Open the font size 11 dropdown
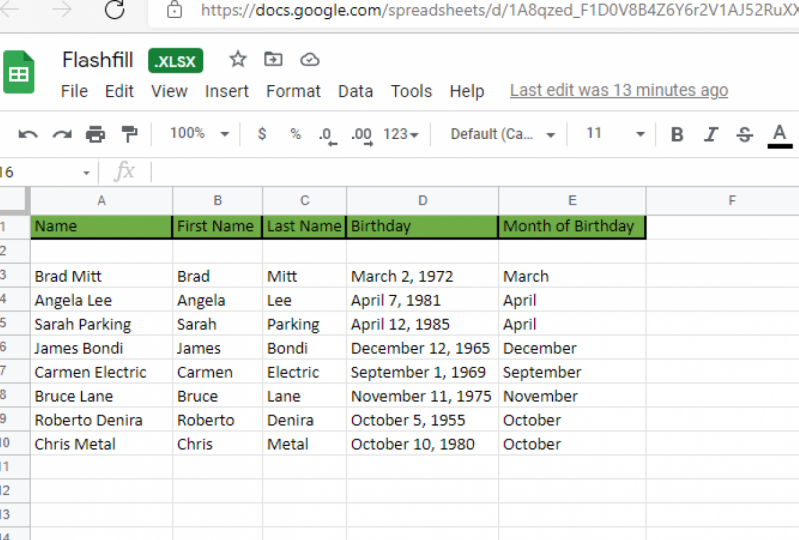The width and height of the screenshot is (799, 540). [615, 134]
